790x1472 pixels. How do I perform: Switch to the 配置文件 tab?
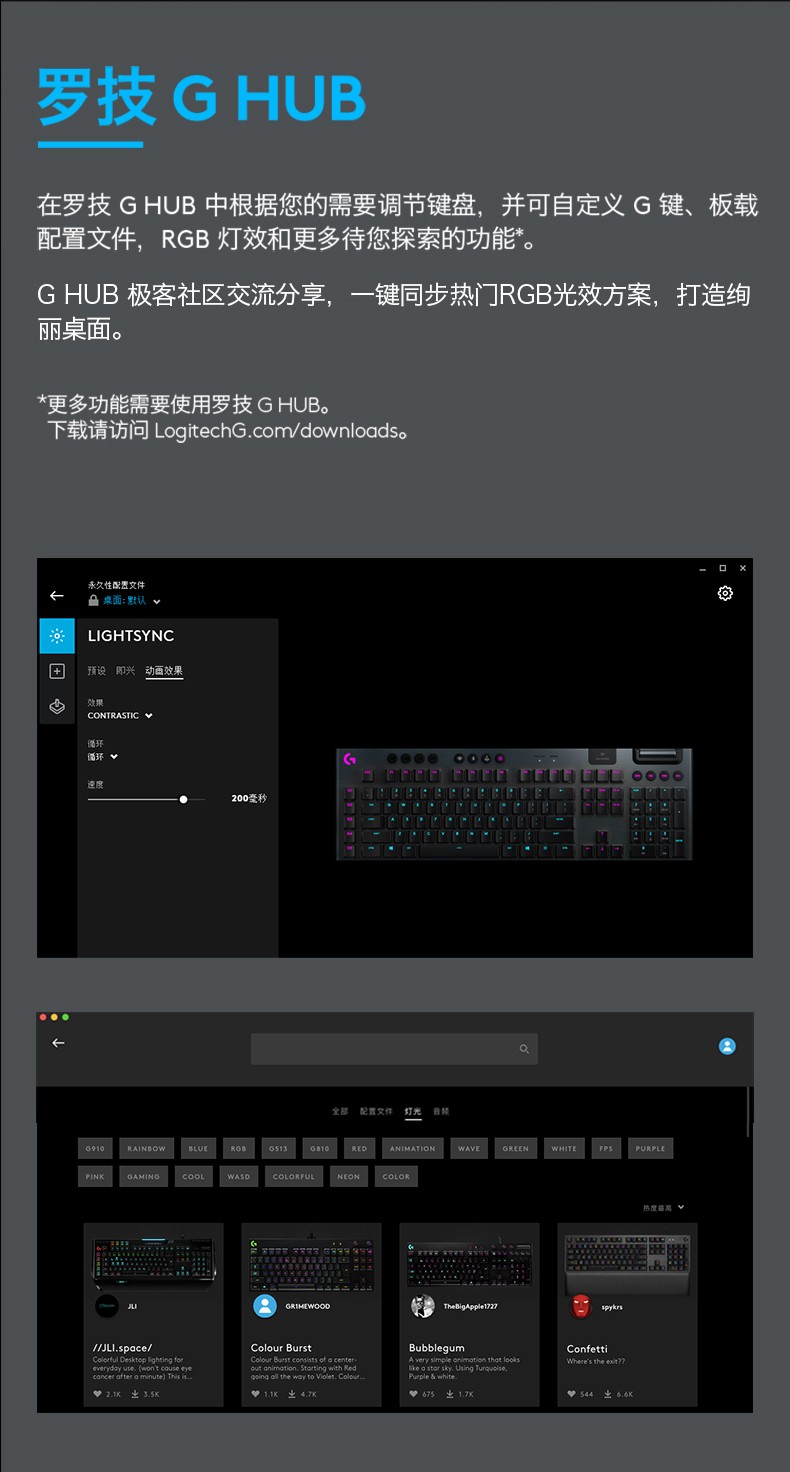[376, 1111]
